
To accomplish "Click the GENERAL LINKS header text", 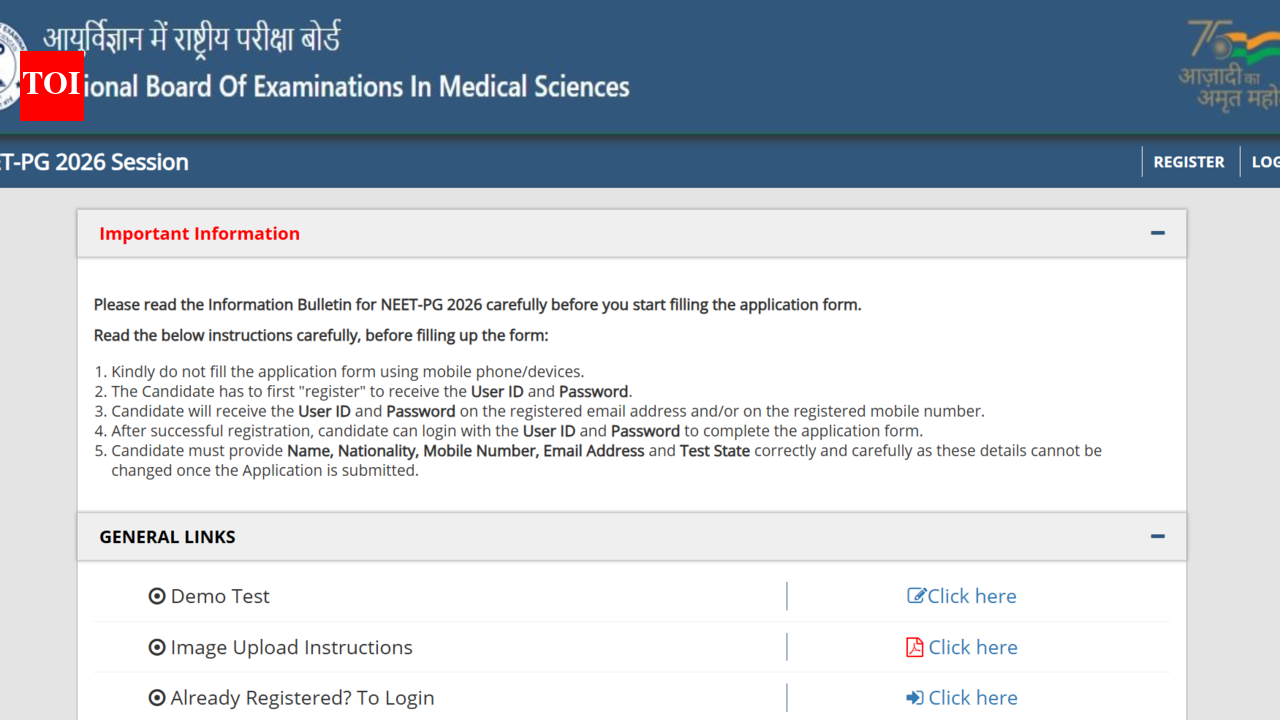I will 167,537.
